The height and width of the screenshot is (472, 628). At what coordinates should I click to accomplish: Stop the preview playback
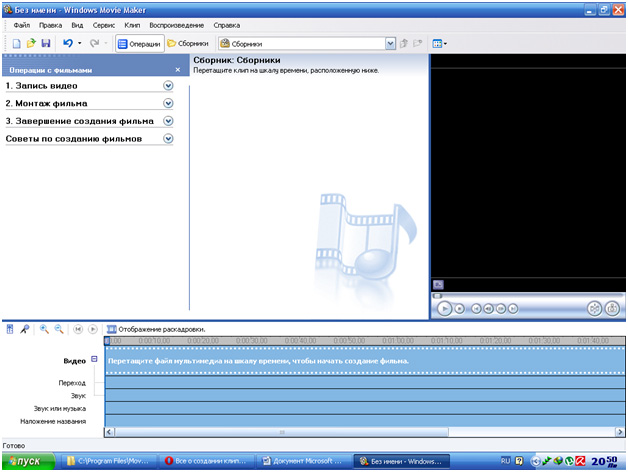(x=460, y=309)
